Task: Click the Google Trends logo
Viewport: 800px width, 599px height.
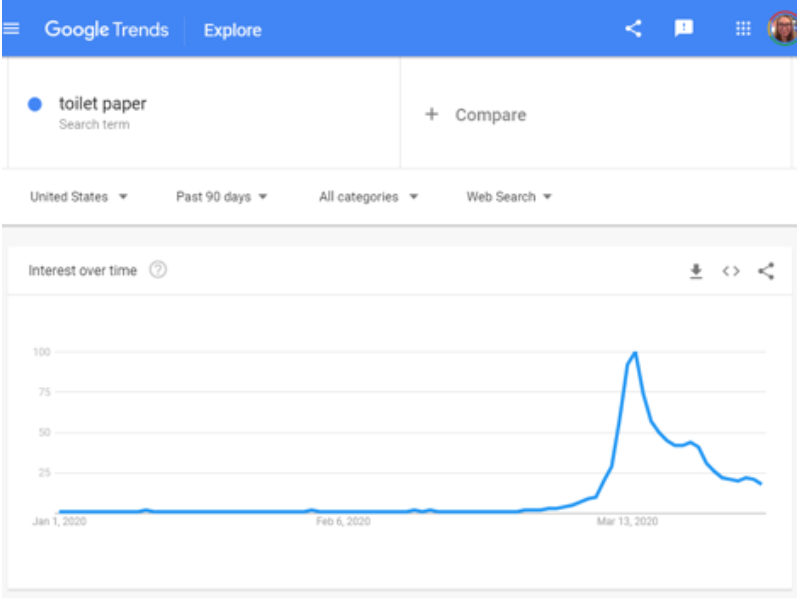Action: pos(106,30)
